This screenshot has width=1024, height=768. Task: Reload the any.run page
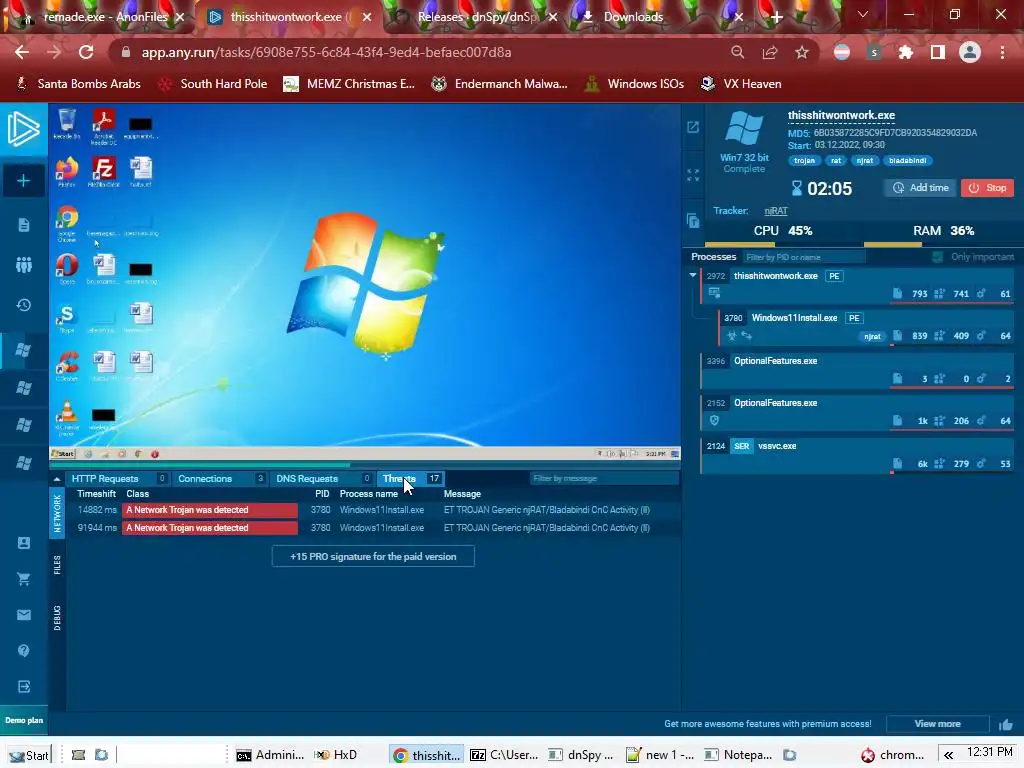[86, 52]
